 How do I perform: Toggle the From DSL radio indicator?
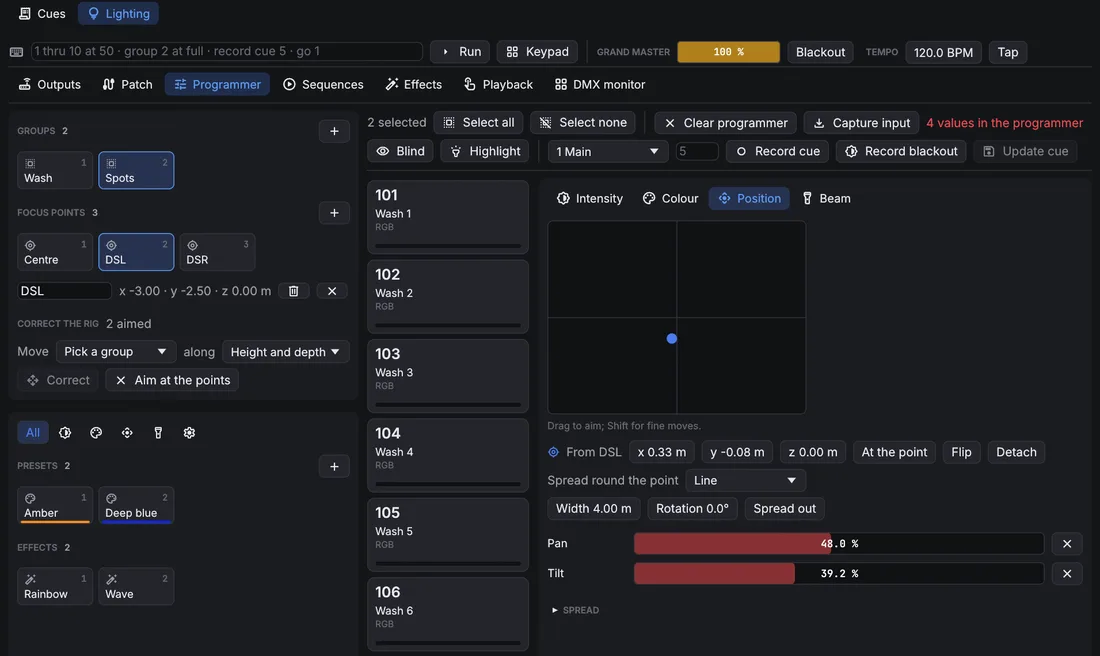pyautogui.click(x=554, y=453)
